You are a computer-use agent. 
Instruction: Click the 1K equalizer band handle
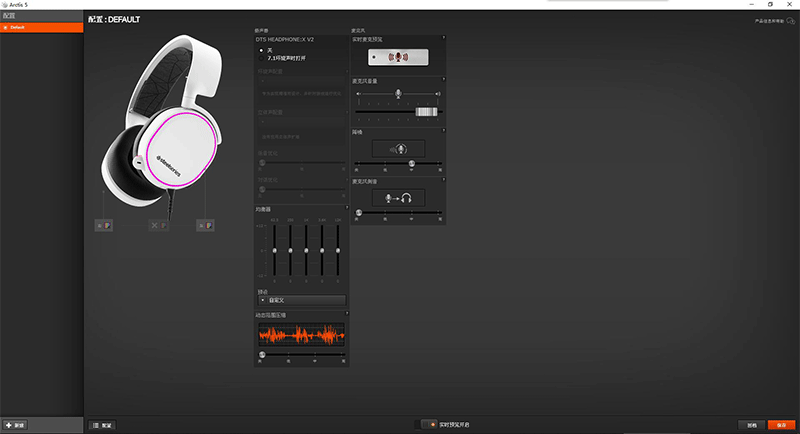coord(306,250)
